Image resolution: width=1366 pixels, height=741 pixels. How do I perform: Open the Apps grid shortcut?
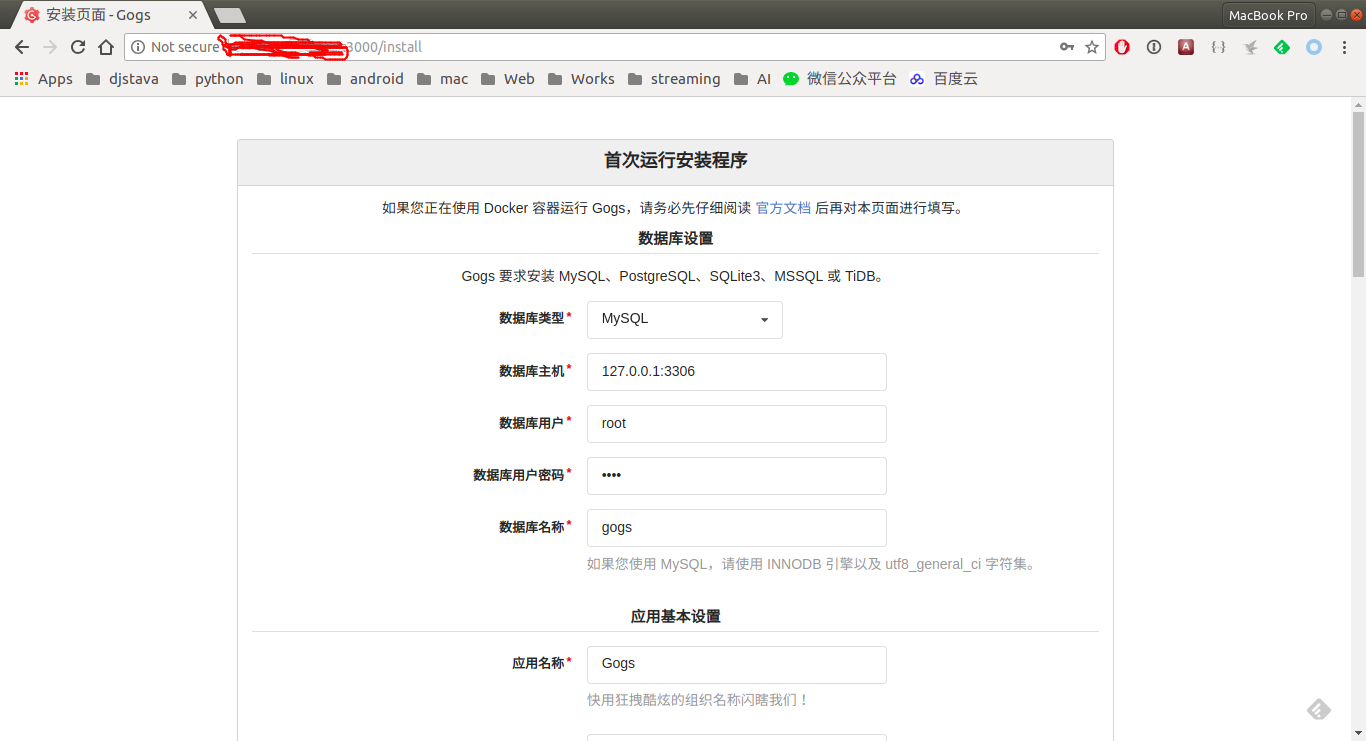(x=43, y=79)
